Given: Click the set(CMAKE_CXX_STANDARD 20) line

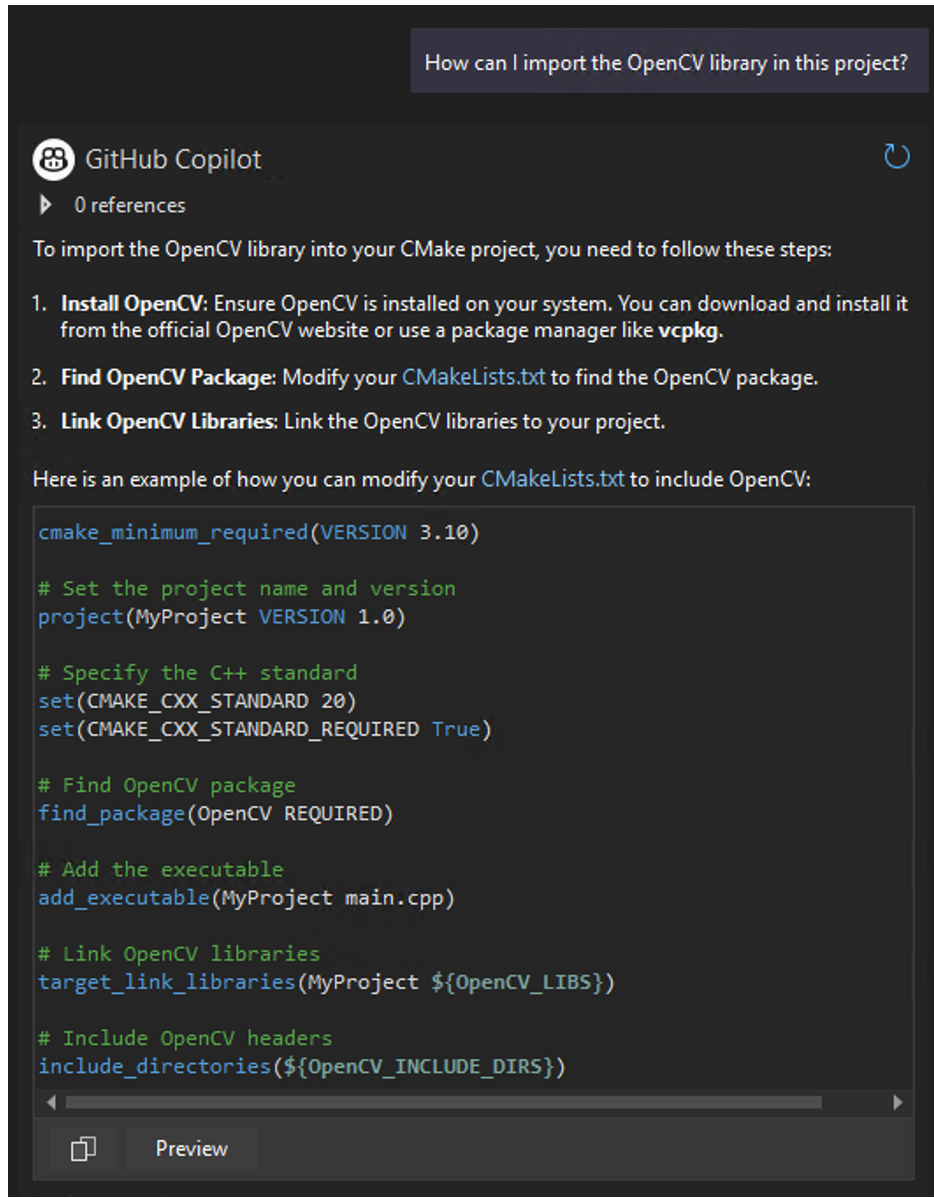Looking at the screenshot, I should coord(197,700).
